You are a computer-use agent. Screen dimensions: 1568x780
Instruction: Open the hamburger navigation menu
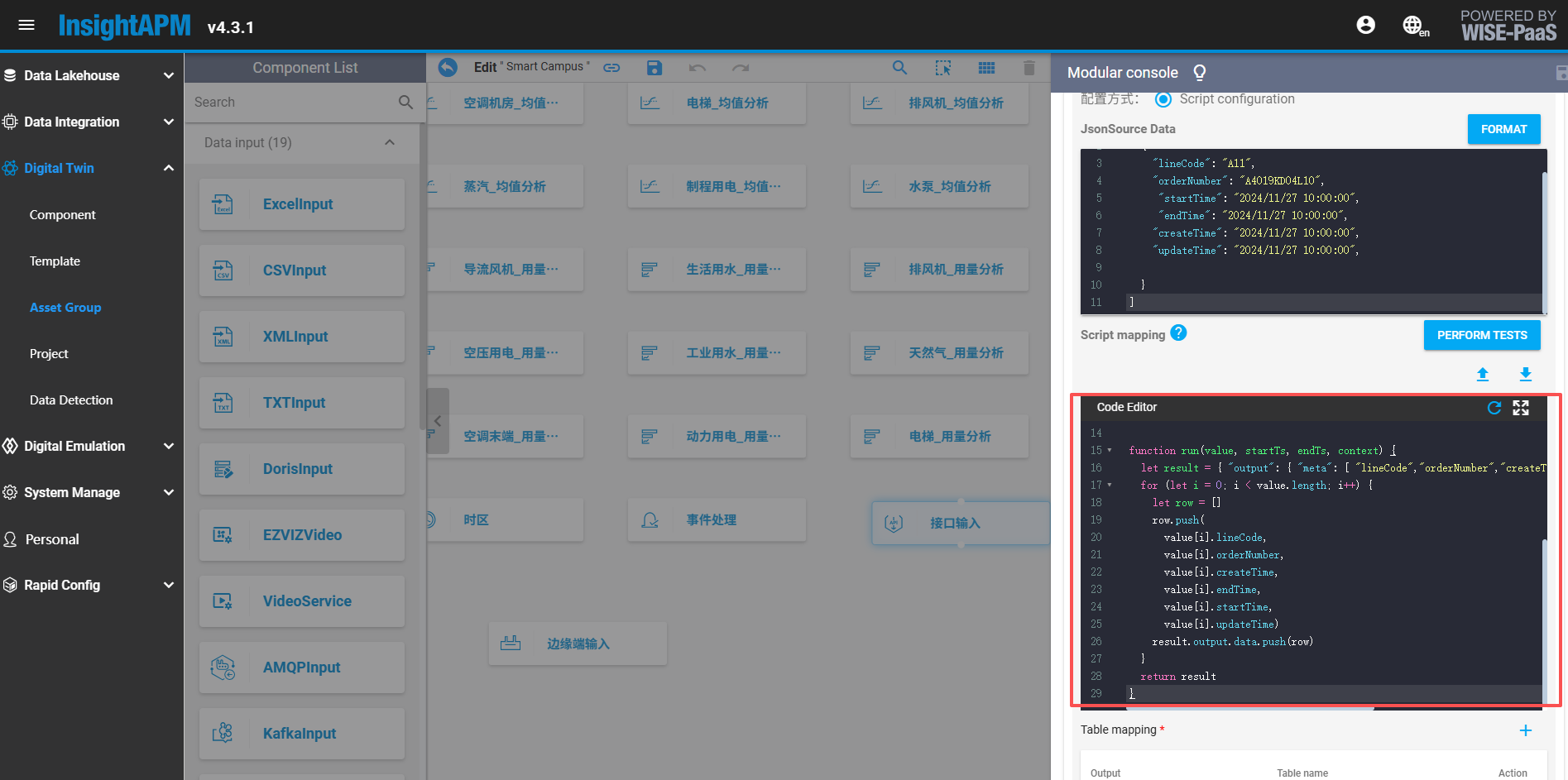26,25
